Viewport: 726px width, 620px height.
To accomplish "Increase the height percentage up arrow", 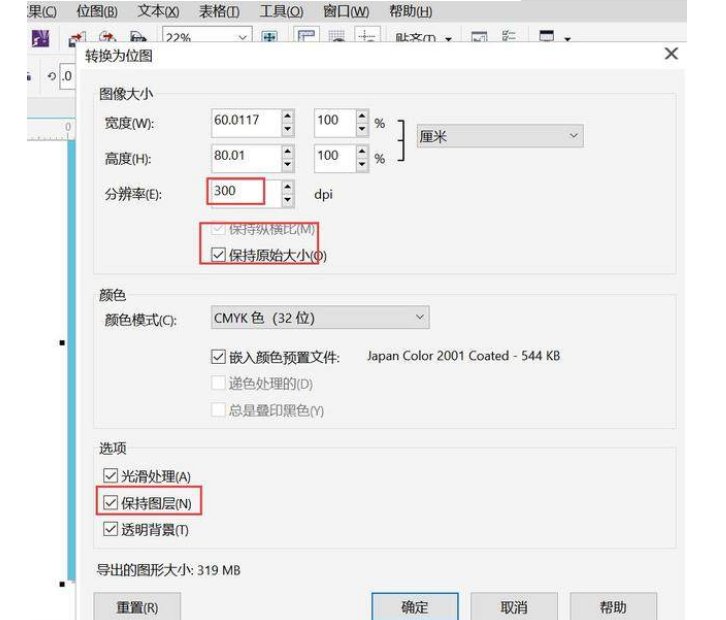I will [362, 151].
